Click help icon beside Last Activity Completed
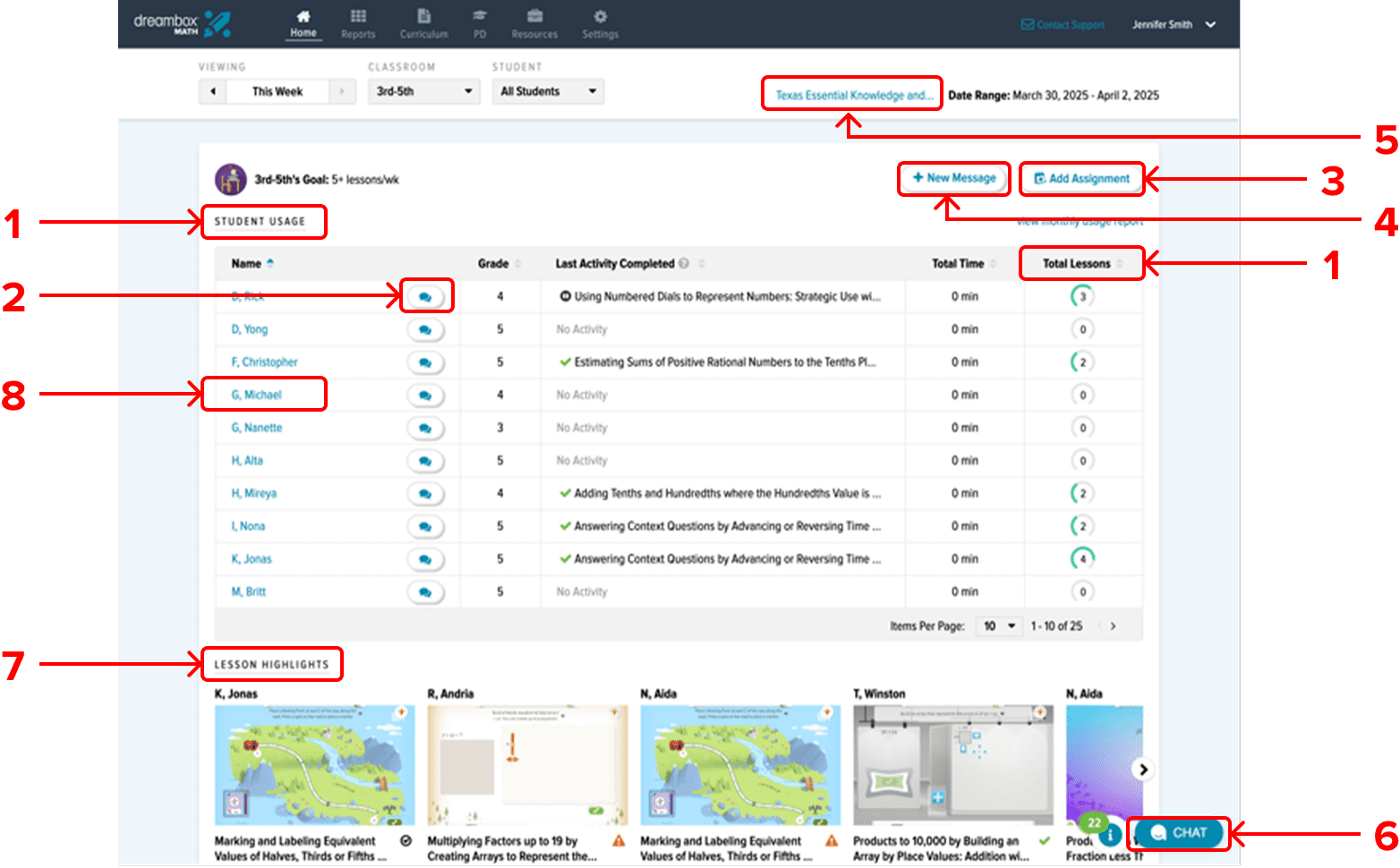 point(684,264)
